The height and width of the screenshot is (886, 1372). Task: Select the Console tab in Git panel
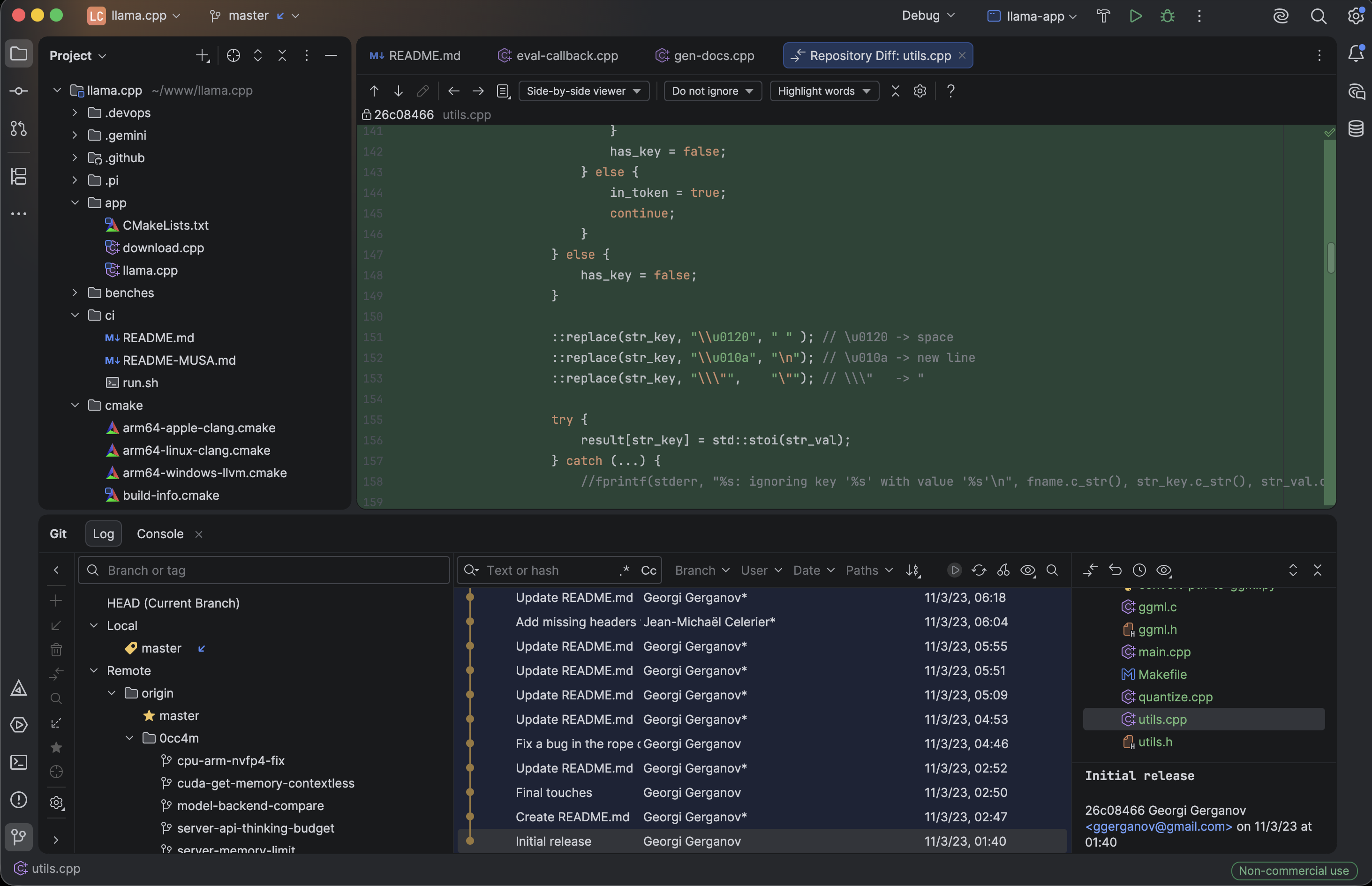160,533
